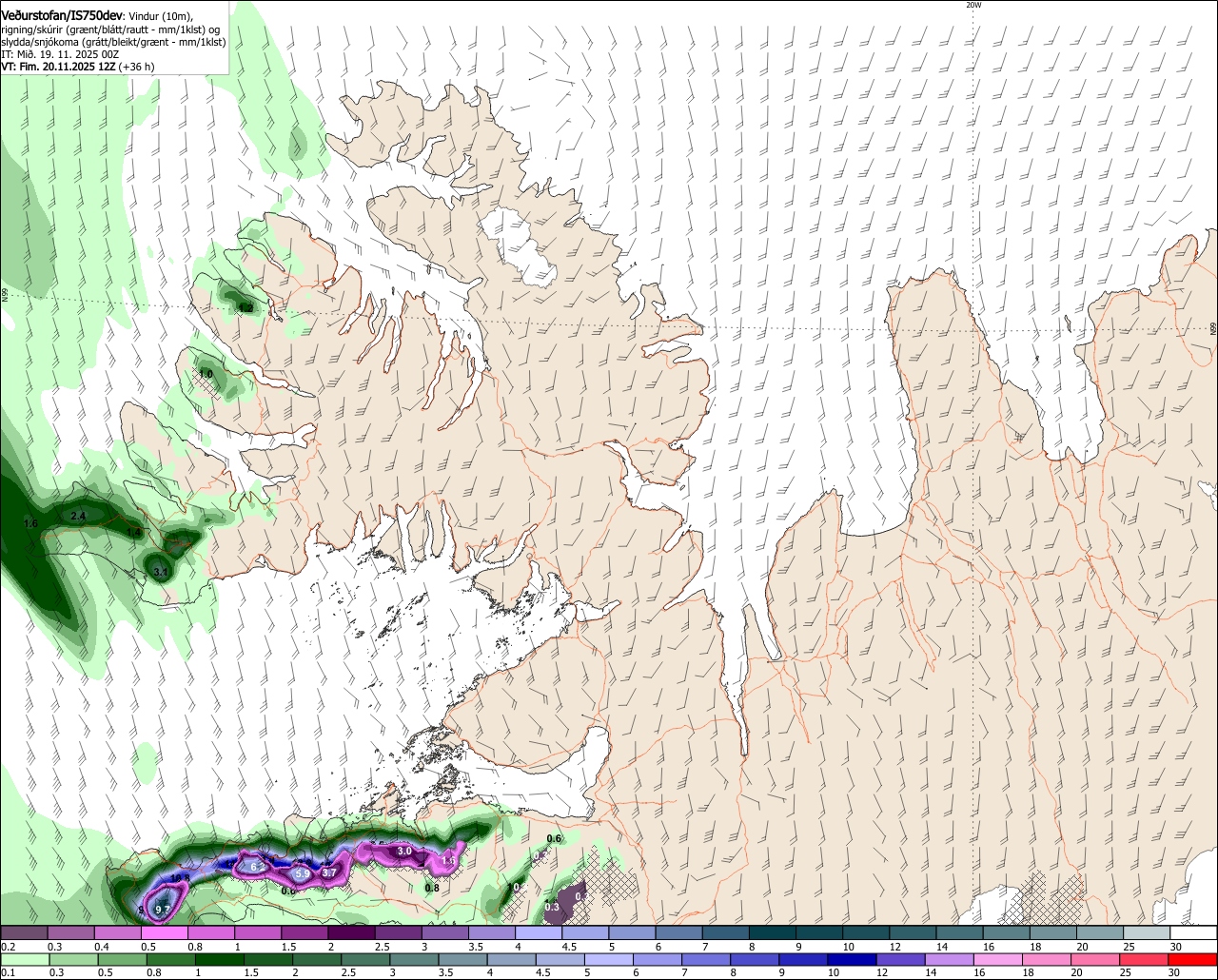Click the 20W longitude label
This screenshot has width=1218, height=980.
[973, 5]
